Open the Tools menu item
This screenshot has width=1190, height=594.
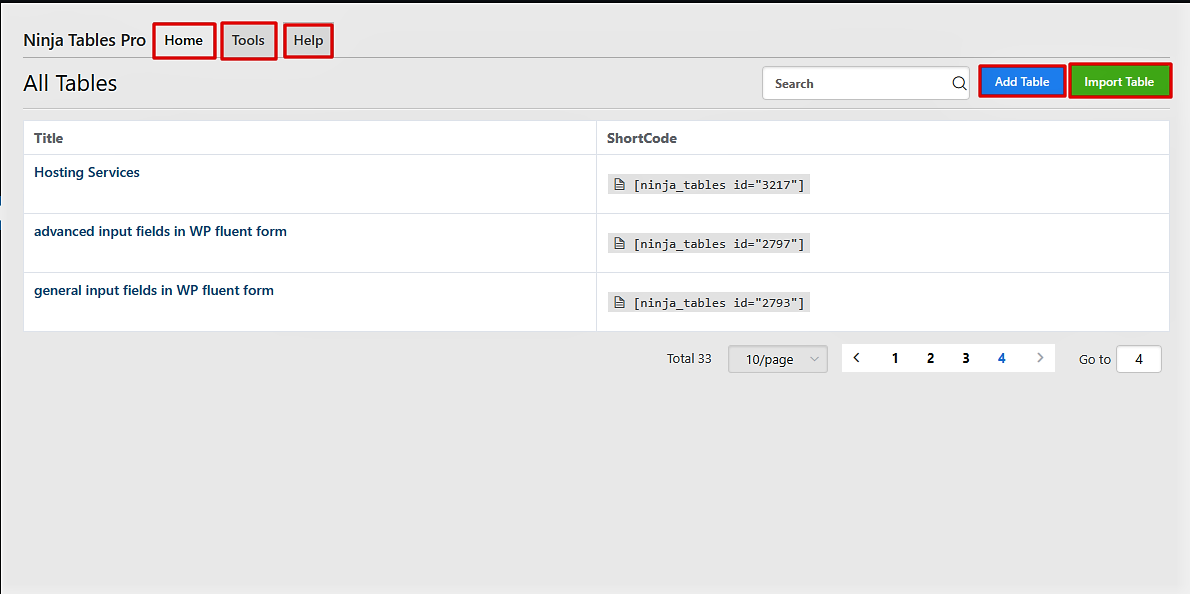[x=248, y=41]
